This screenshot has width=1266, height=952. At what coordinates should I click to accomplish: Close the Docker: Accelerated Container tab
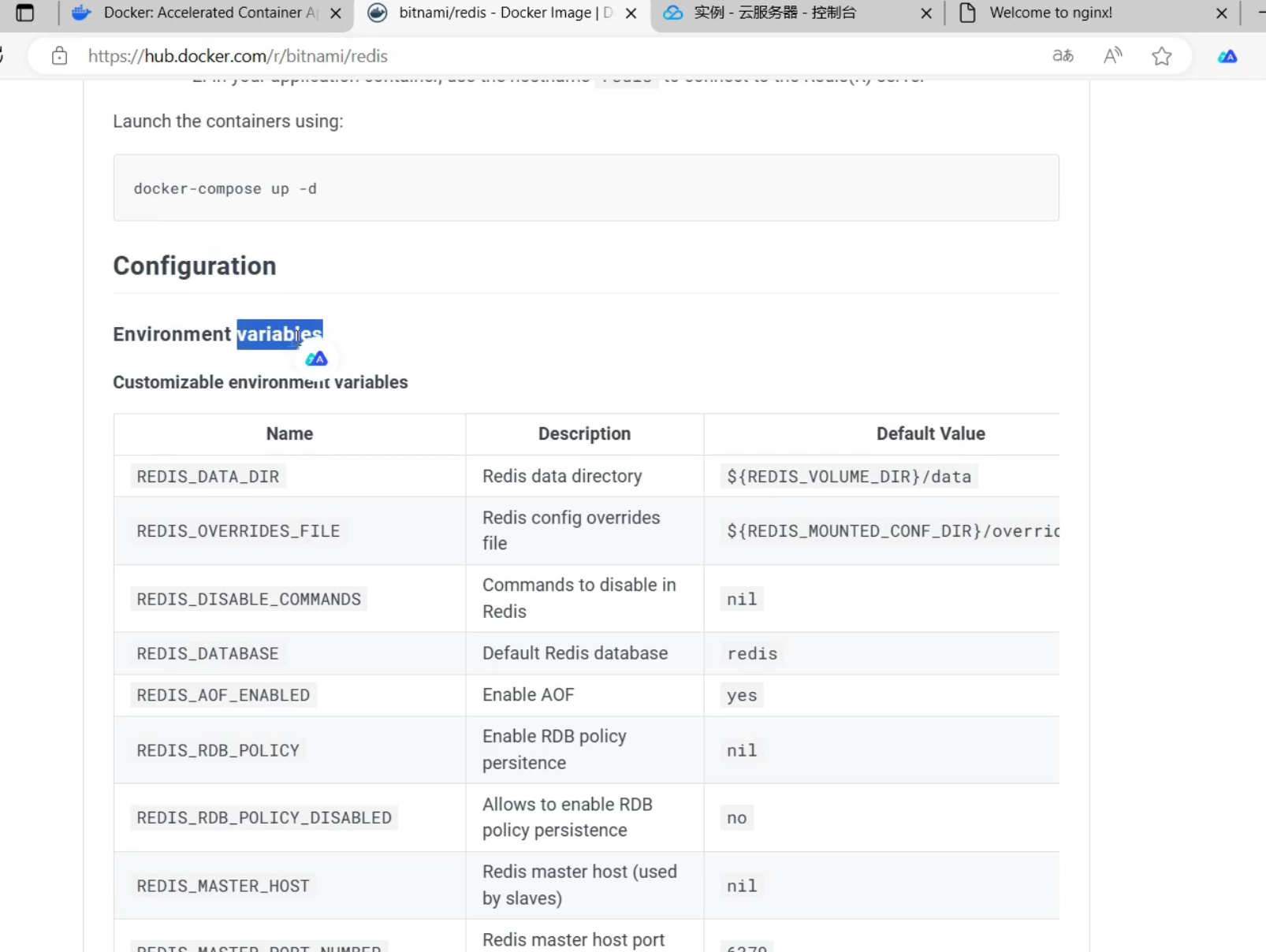point(336,13)
